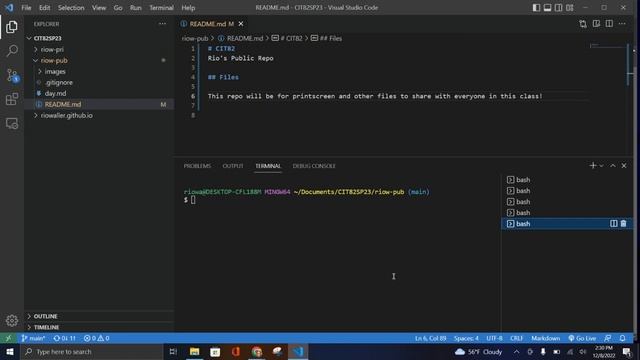Screen dimensions: 640x360
Task: Open the Explorer view in activity bar
Action: (x=12, y=27)
